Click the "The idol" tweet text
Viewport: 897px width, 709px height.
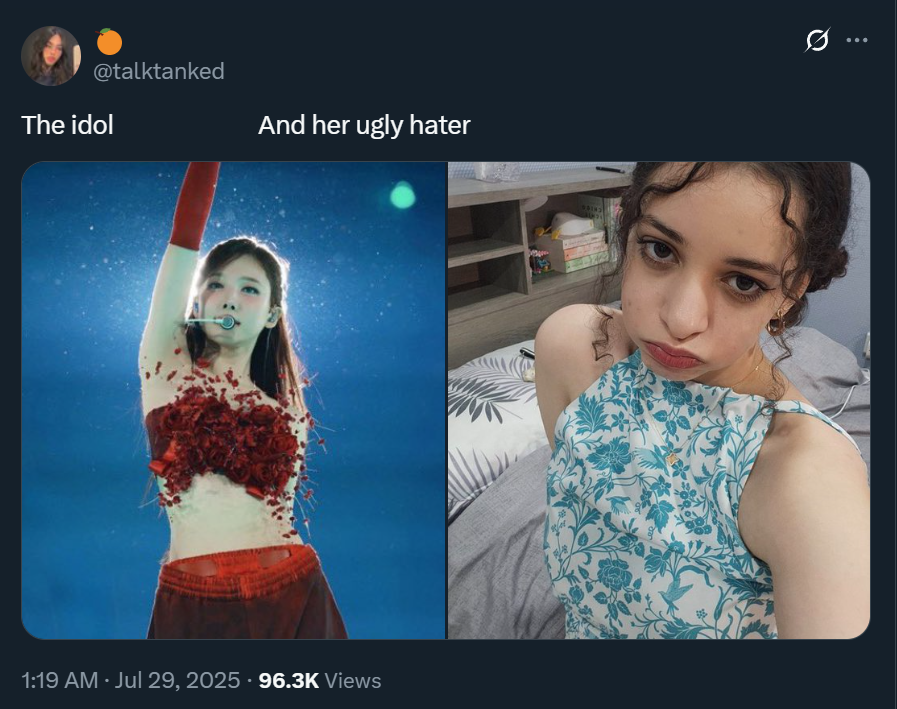pos(68,125)
